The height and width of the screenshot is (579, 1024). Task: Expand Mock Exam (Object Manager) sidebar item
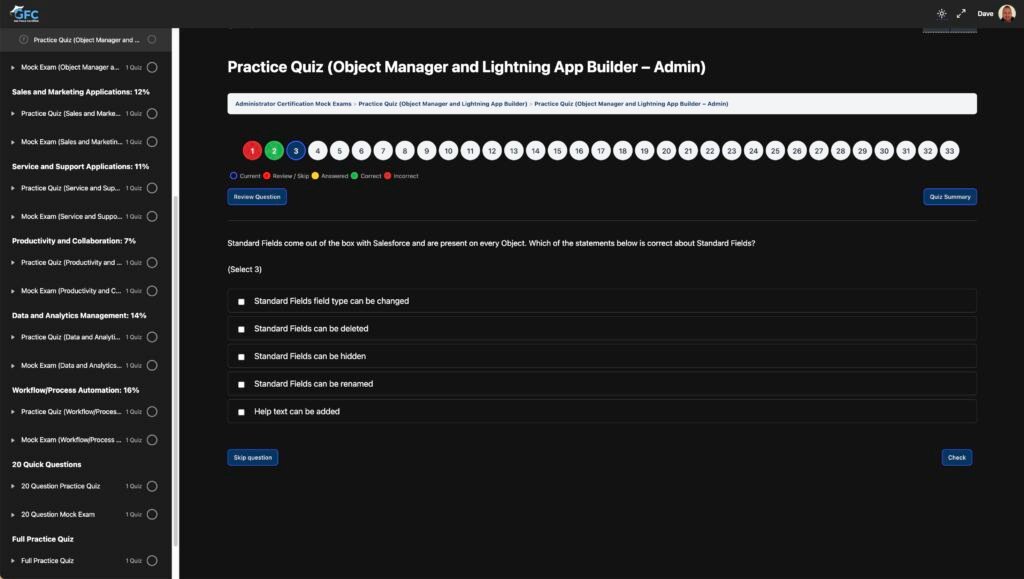[13, 67]
